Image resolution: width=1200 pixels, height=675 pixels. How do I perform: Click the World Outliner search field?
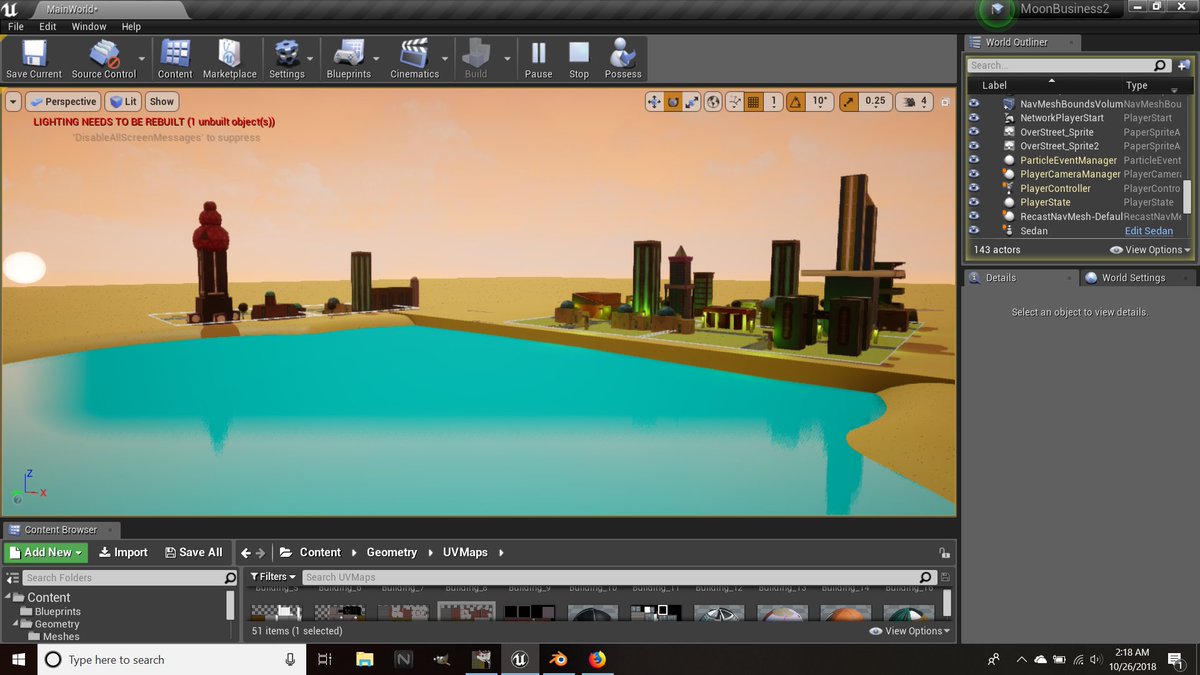[x=1060, y=66]
